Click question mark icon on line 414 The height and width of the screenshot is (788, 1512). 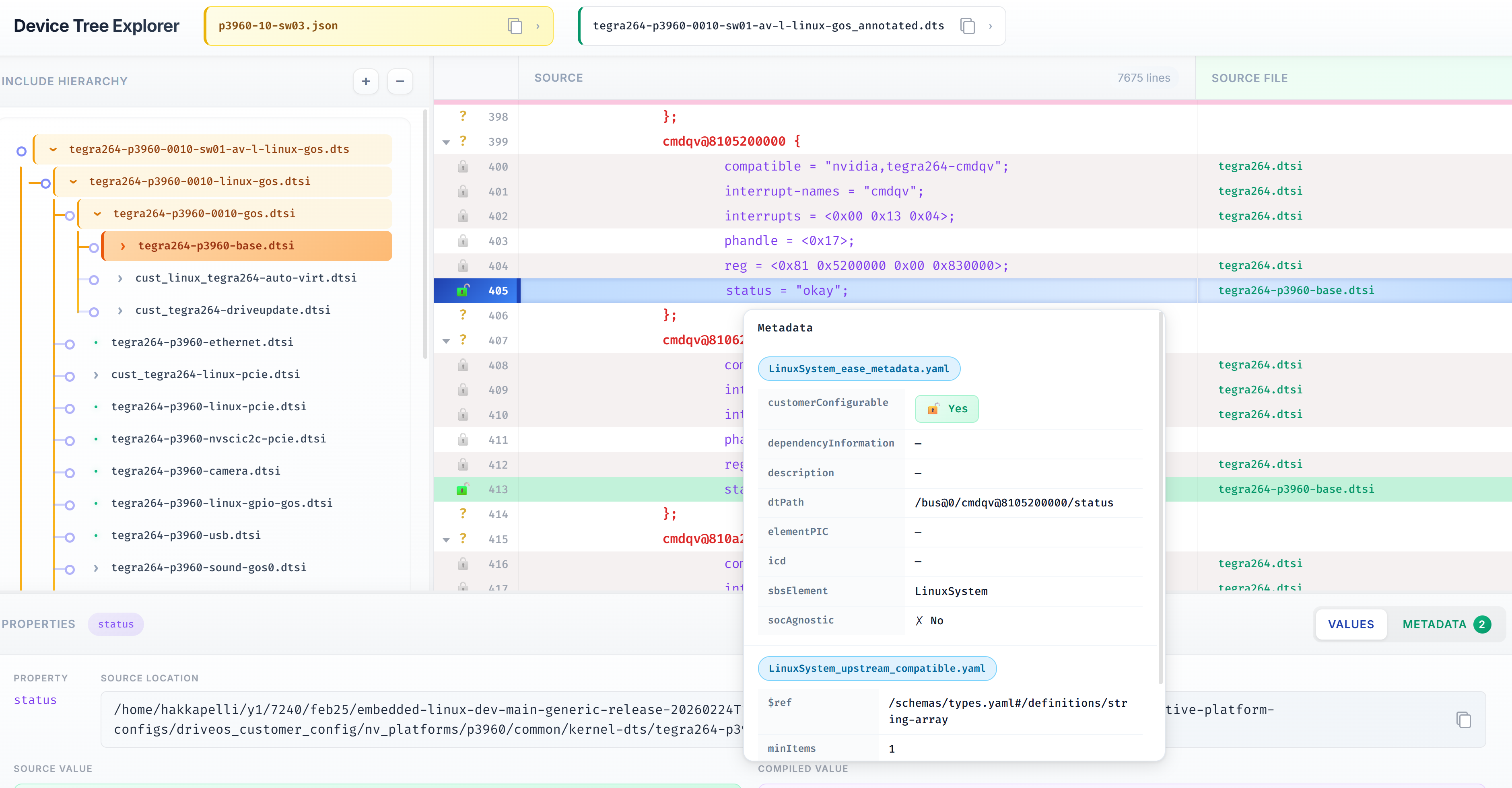point(463,513)
